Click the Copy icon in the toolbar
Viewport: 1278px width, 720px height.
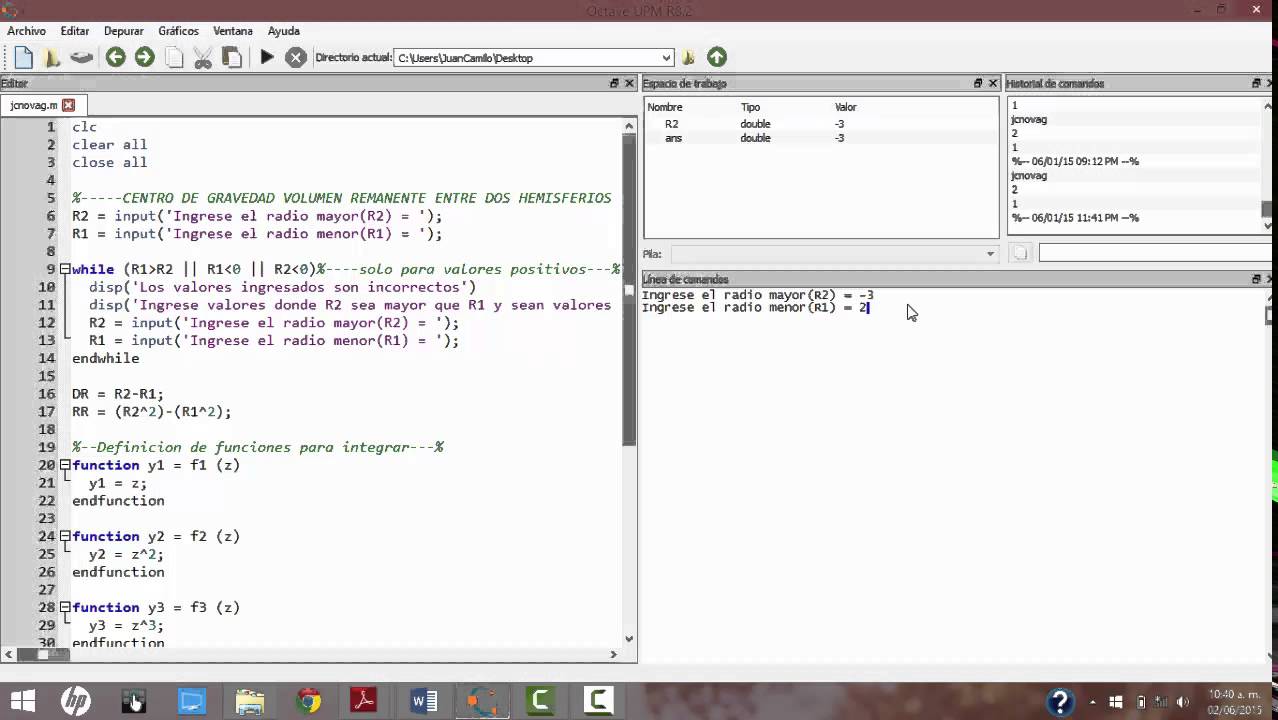point(174,58)
